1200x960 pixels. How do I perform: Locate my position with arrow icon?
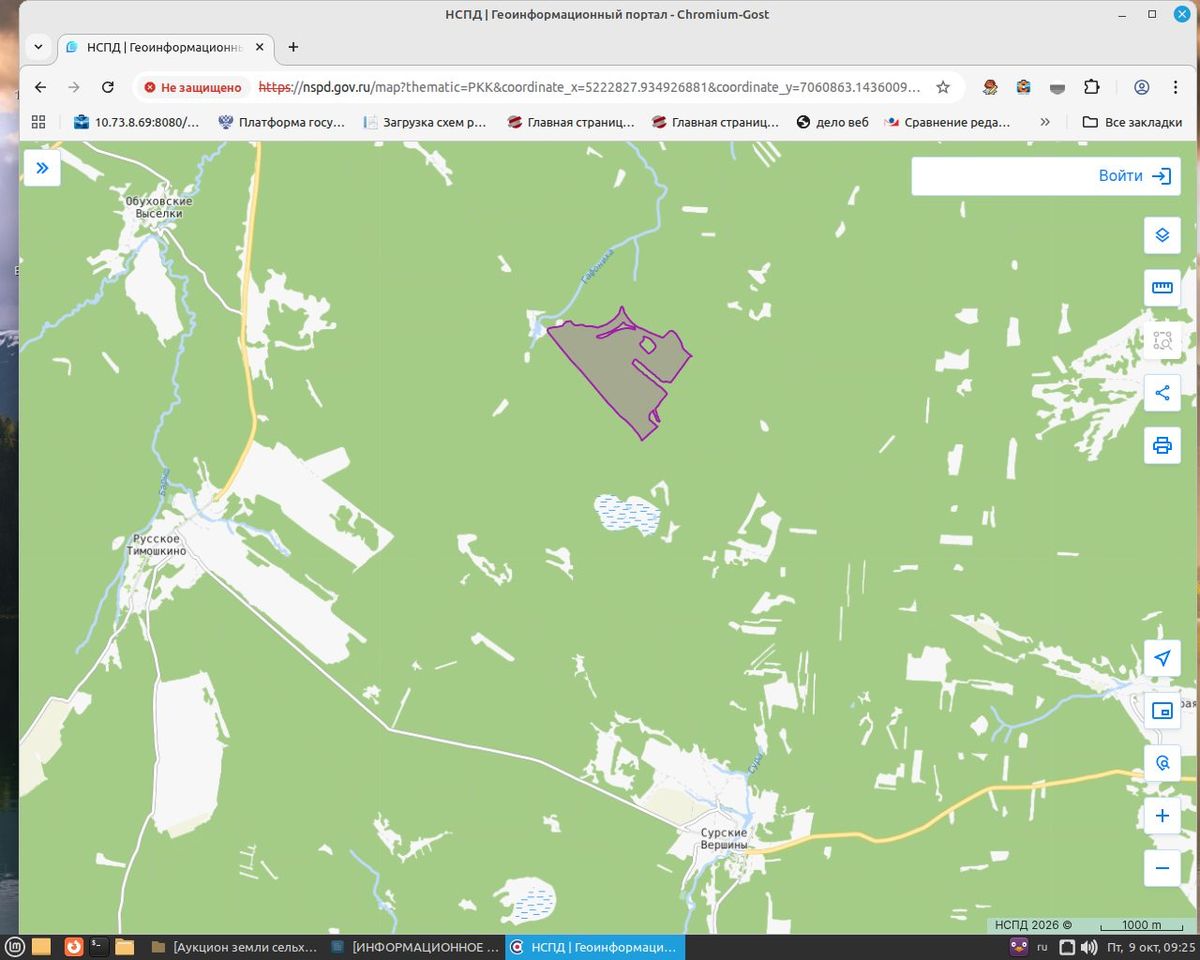pos(1162,658)
